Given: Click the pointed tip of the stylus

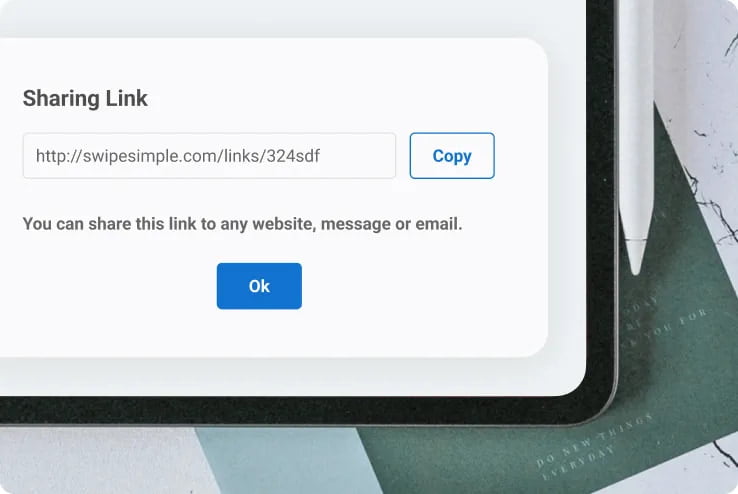Looking at the screenshot, I should pos(636,259).
